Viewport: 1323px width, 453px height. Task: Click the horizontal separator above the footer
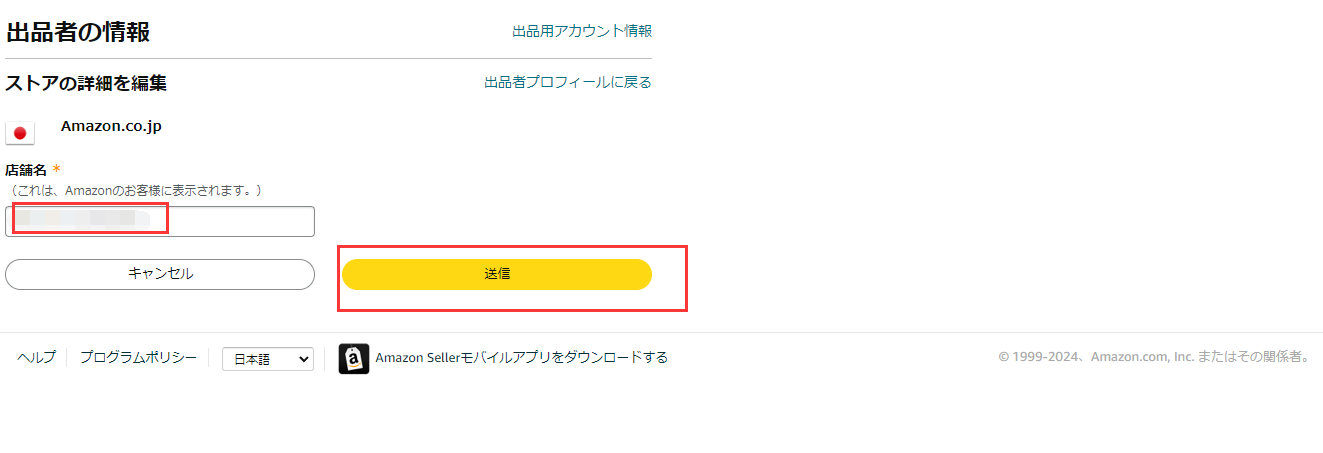point(661,332)
